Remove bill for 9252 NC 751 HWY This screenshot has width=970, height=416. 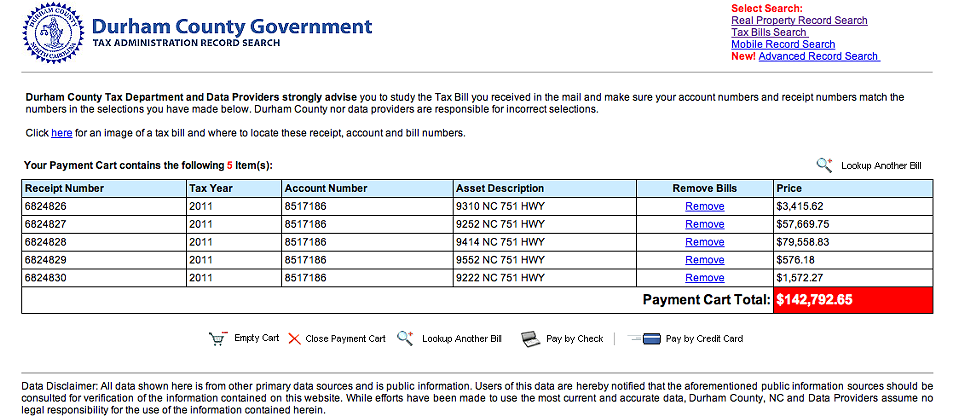click(x=705, y=224)
